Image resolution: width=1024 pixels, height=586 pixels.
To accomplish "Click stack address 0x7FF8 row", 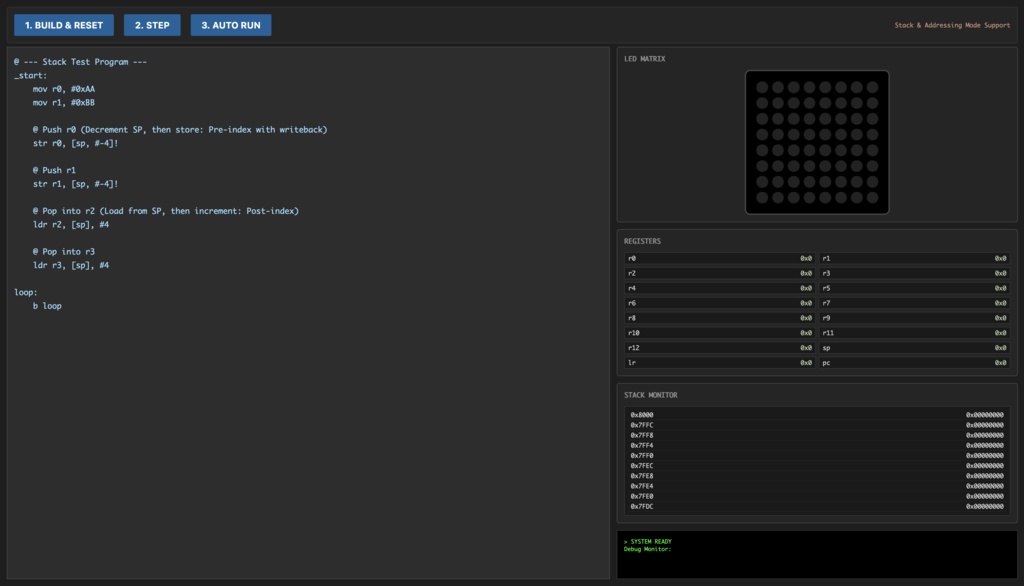I will [x=817, y=435].
